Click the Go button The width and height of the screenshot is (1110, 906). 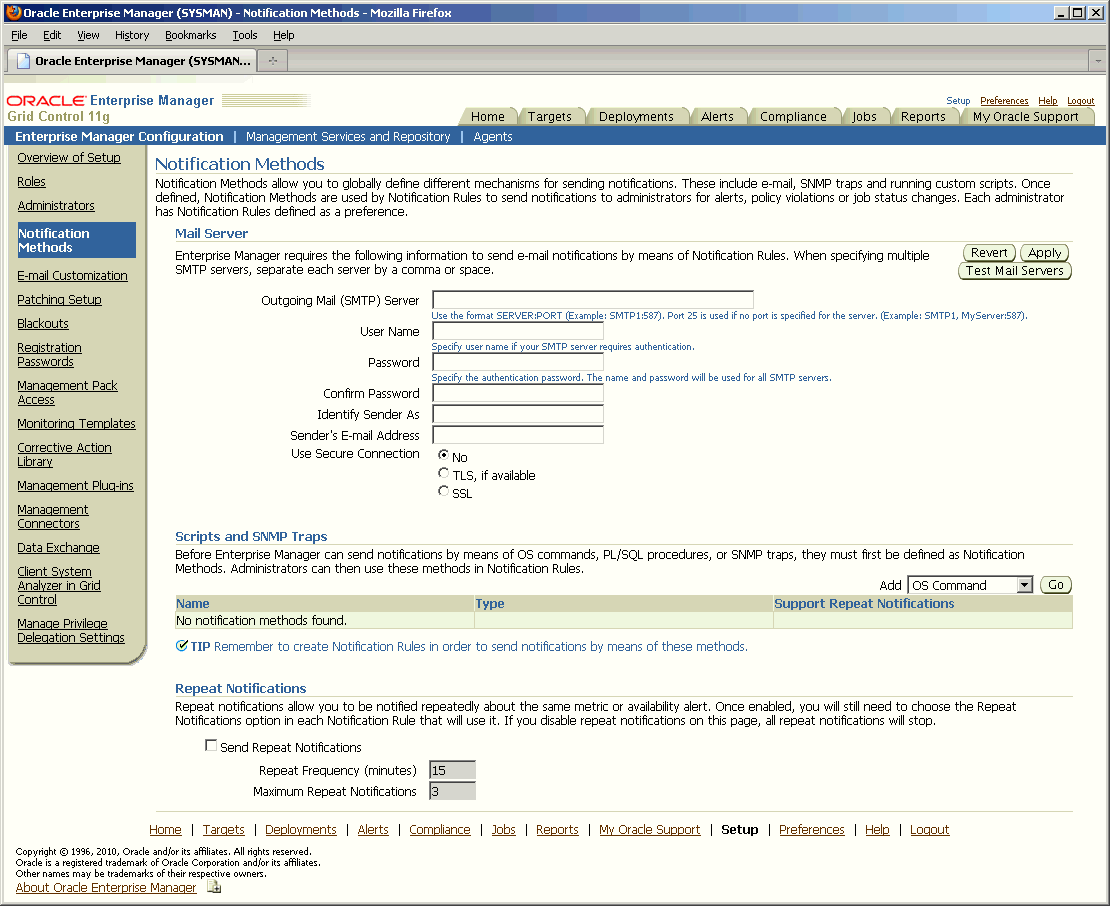point(1055,585)
